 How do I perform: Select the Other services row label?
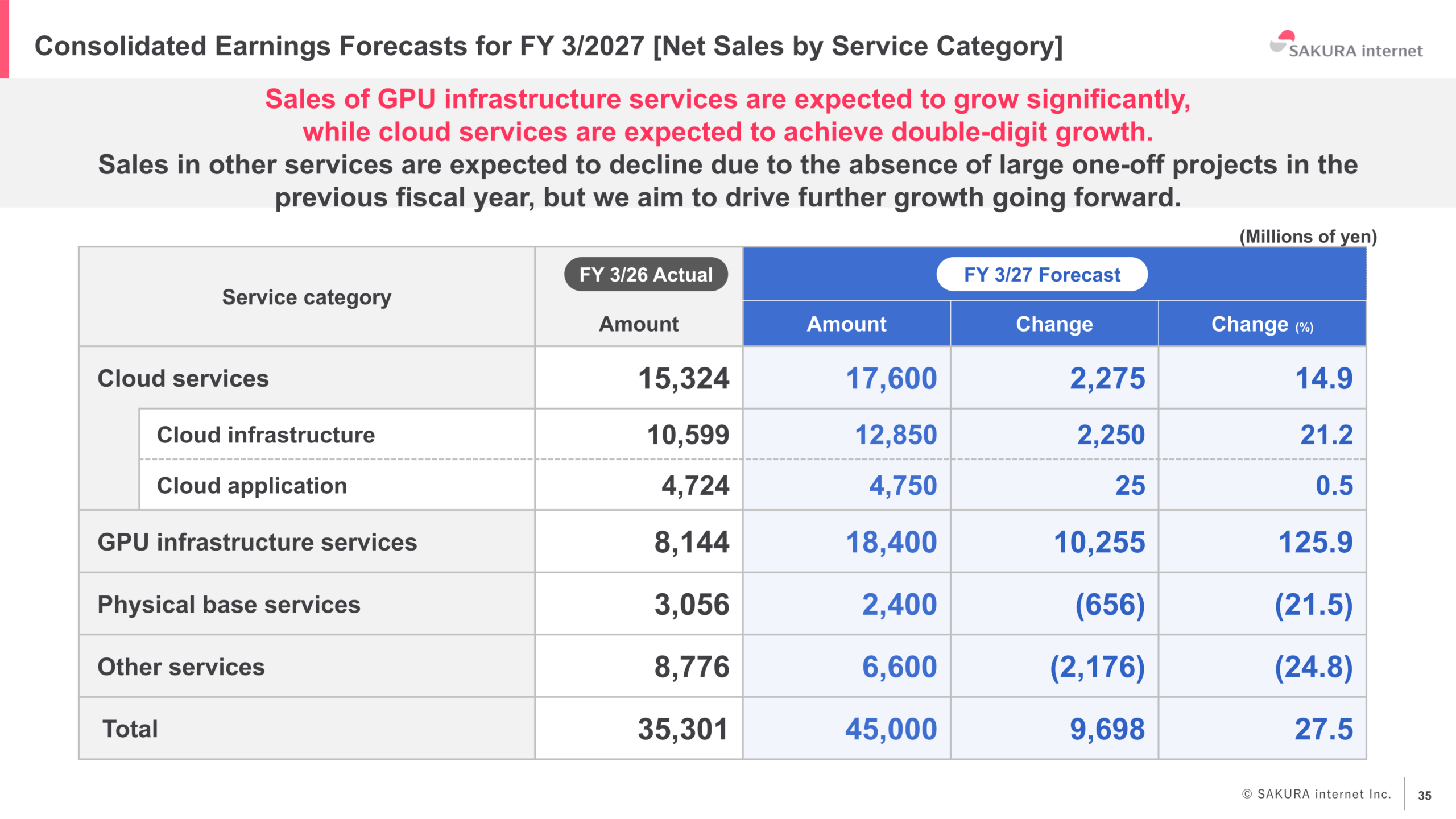pos(181,667)
